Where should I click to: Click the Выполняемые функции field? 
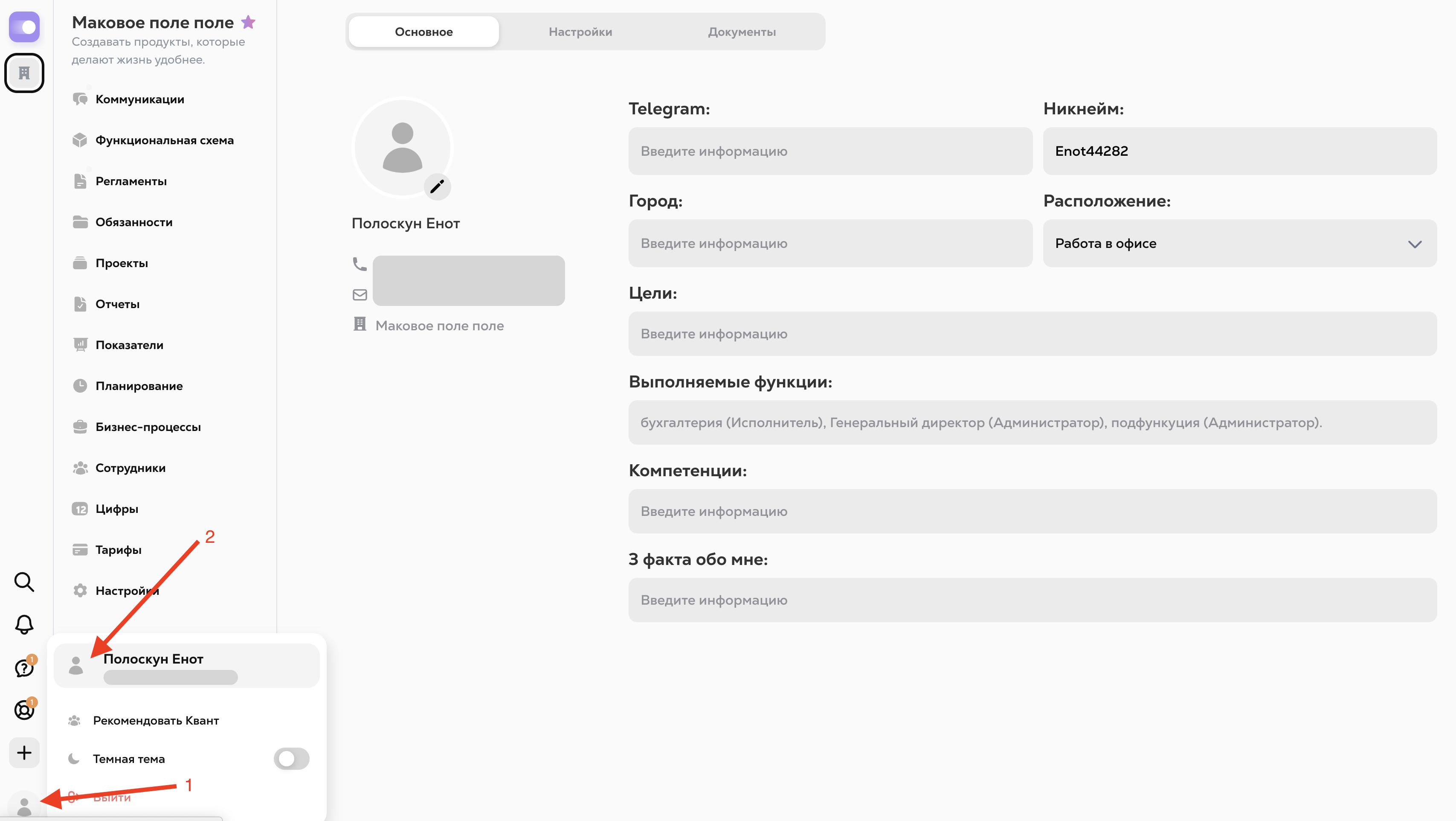click(1032, 422)
